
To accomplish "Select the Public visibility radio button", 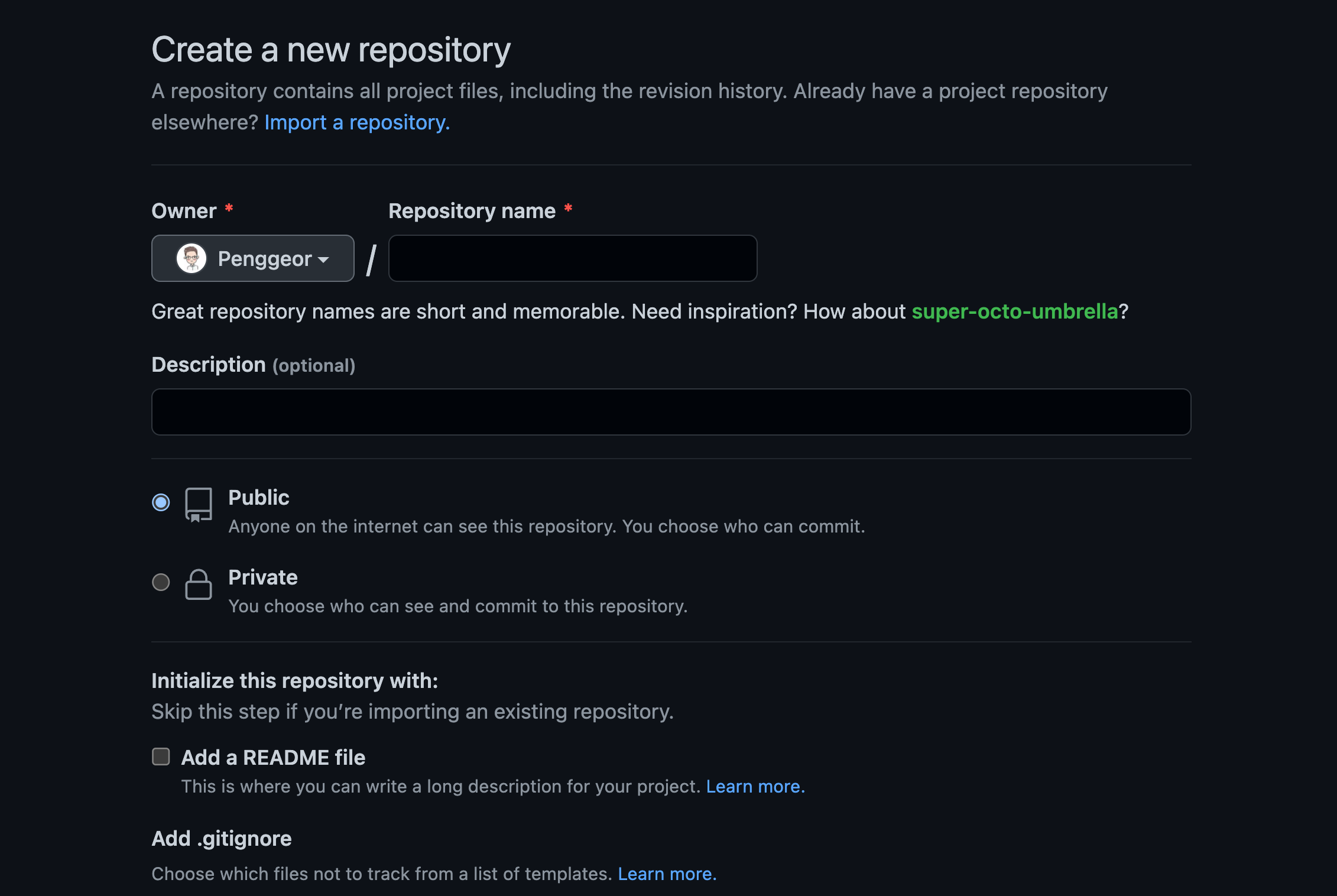I will point(161,502).
